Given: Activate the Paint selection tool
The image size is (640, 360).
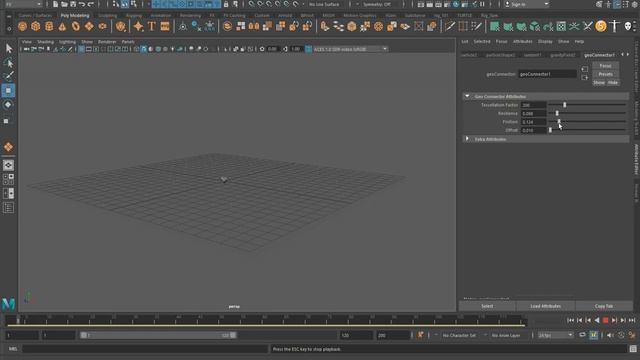Looking at the screenshot, I should pyautogui.click(x=9, y=76).
